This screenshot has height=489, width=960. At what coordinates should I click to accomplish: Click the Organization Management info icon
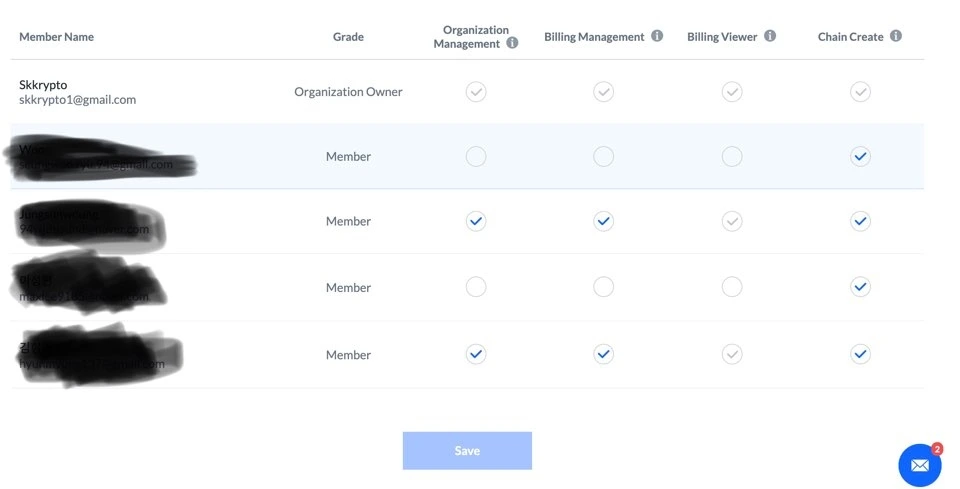pos(512,44)
